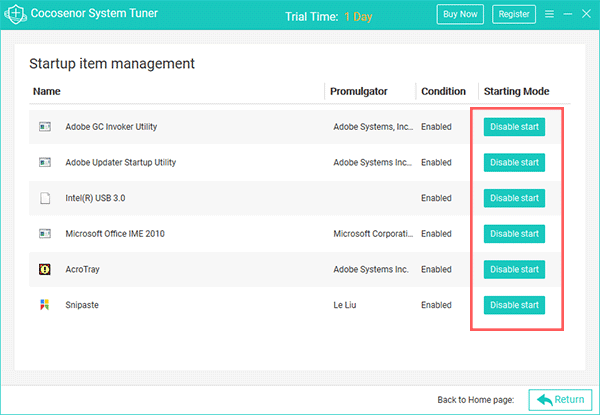Click the Le Liu promulgator cell
This screenshot has height=415, width=600.
344,305
